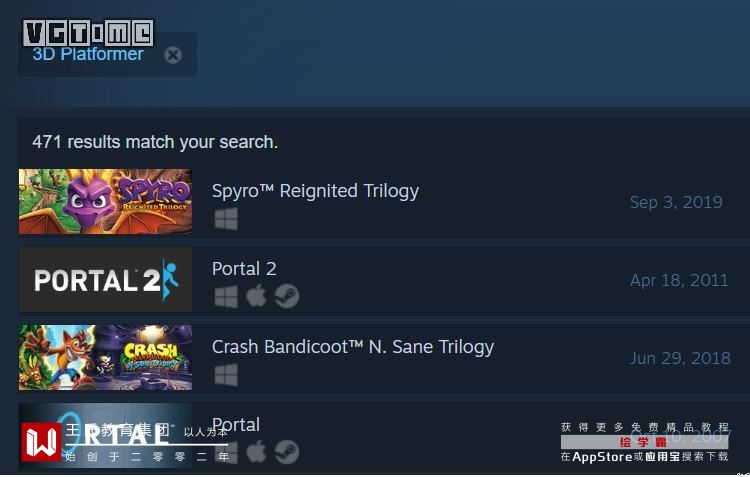Remove the 3D Platformer tag filter
This screenshot has height=477, width=750.
pyautogui.click(x=173, y=55)
